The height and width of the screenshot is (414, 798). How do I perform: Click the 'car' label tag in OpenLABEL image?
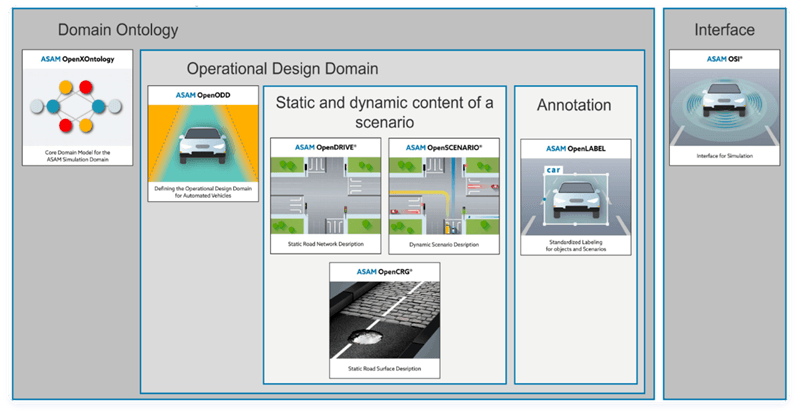click(553, 170)
